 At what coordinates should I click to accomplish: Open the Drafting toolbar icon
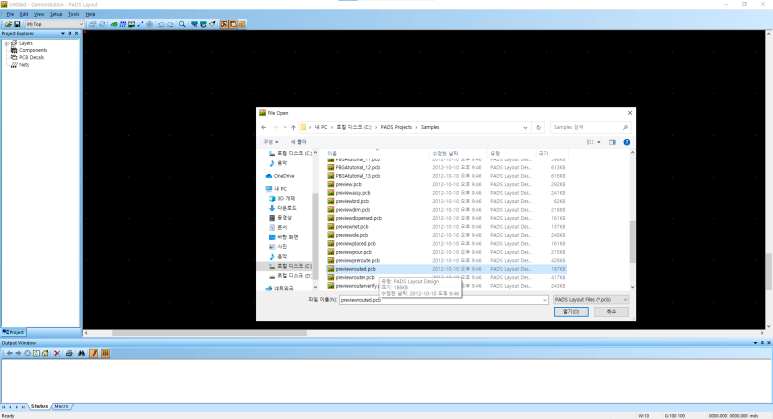114,24
